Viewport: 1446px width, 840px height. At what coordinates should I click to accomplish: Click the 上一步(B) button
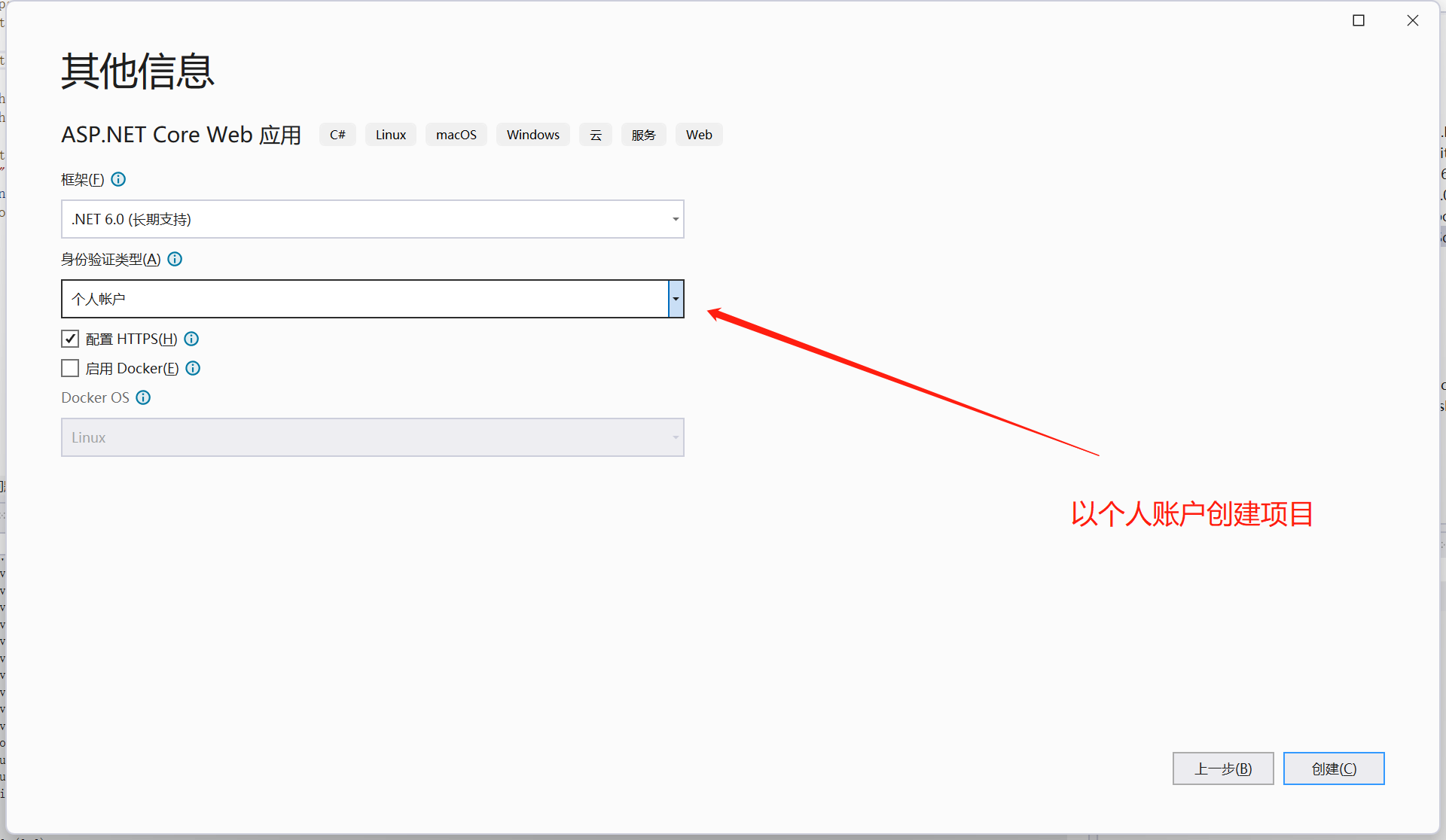click(1222, 768)
